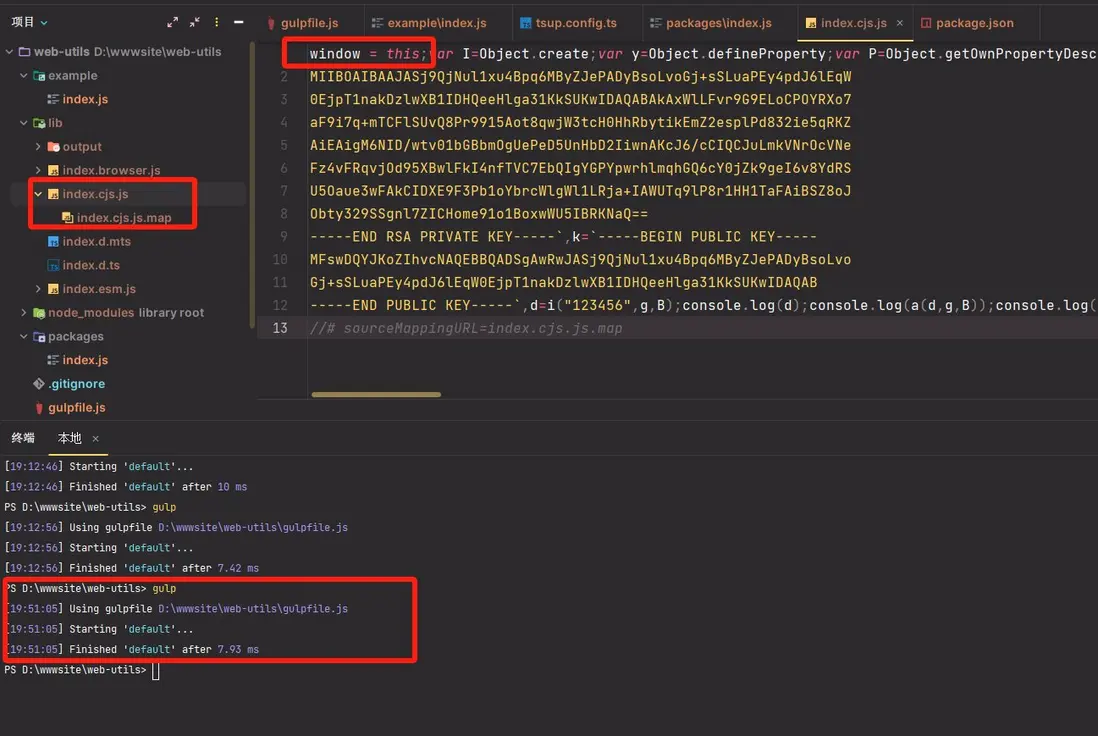Open index.d.ts file
Viewport: 1098px width, 736px height.
[91, 265]
